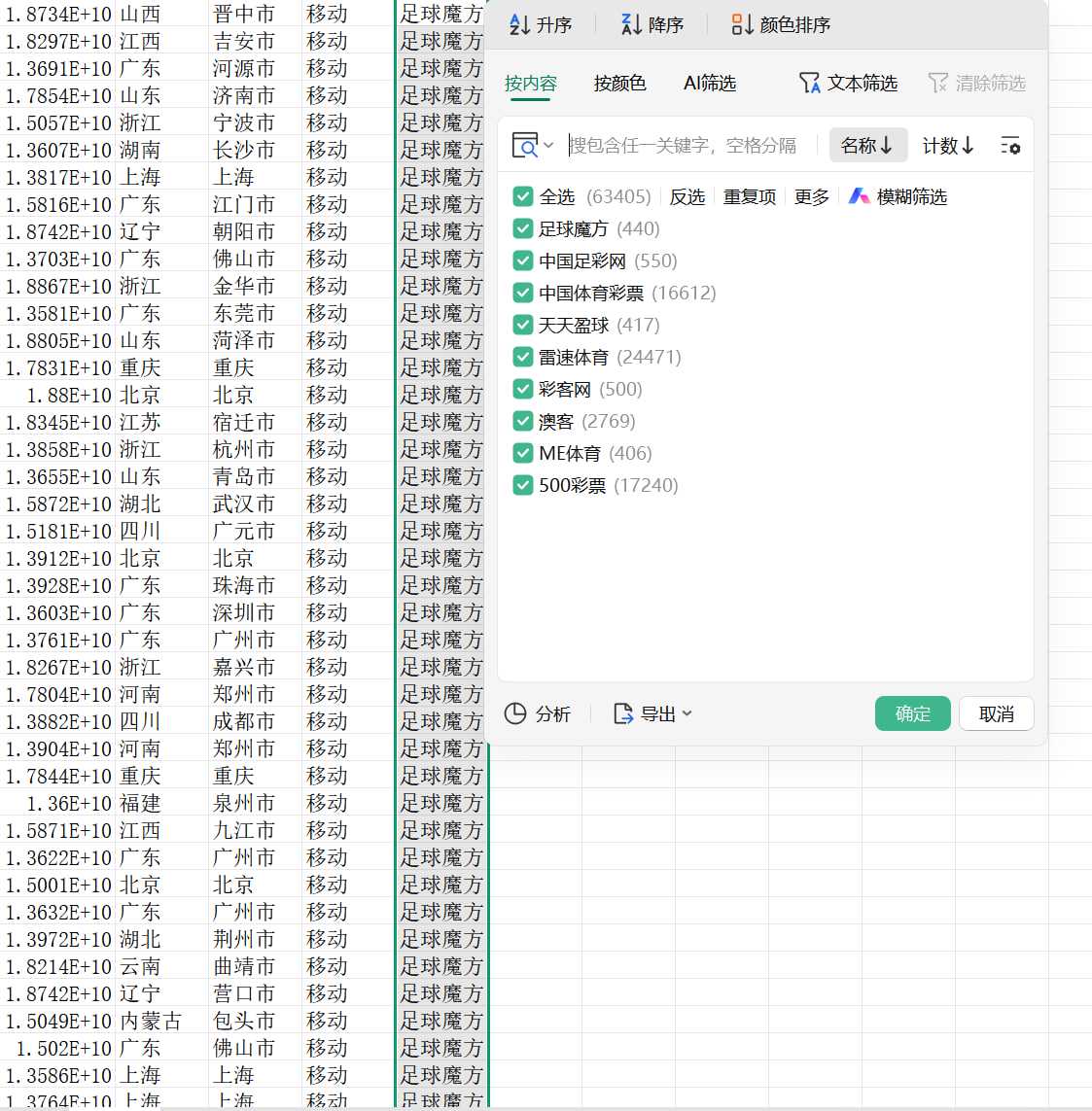This screenshot has width=1092, height=1111.
Task: Click the 模糊筛选 fuzzy filter icon
Action: 859,196
